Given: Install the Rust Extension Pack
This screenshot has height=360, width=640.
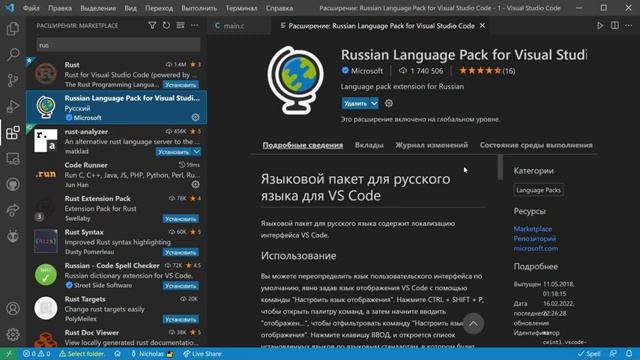Looking at the screenshot, I should [x=180, y=219].
